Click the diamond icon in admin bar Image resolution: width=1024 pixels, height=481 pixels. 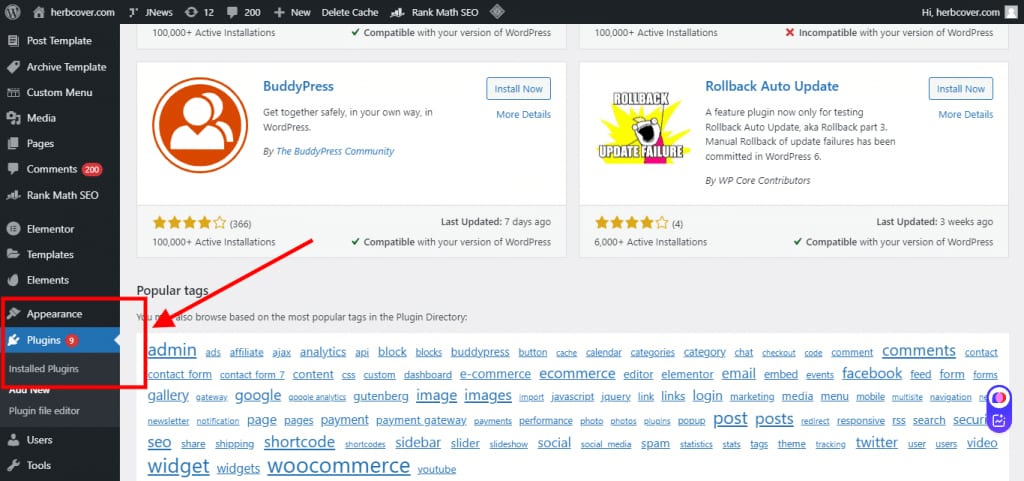[497, 12]
